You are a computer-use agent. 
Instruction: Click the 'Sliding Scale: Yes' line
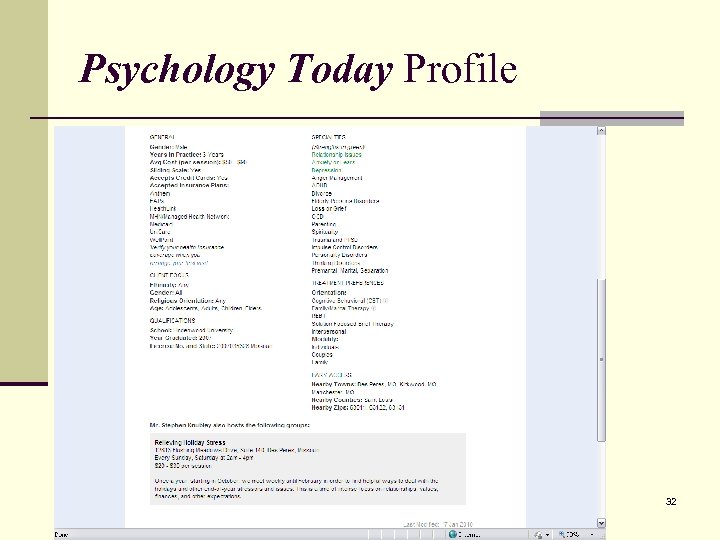tap(175, 170)
